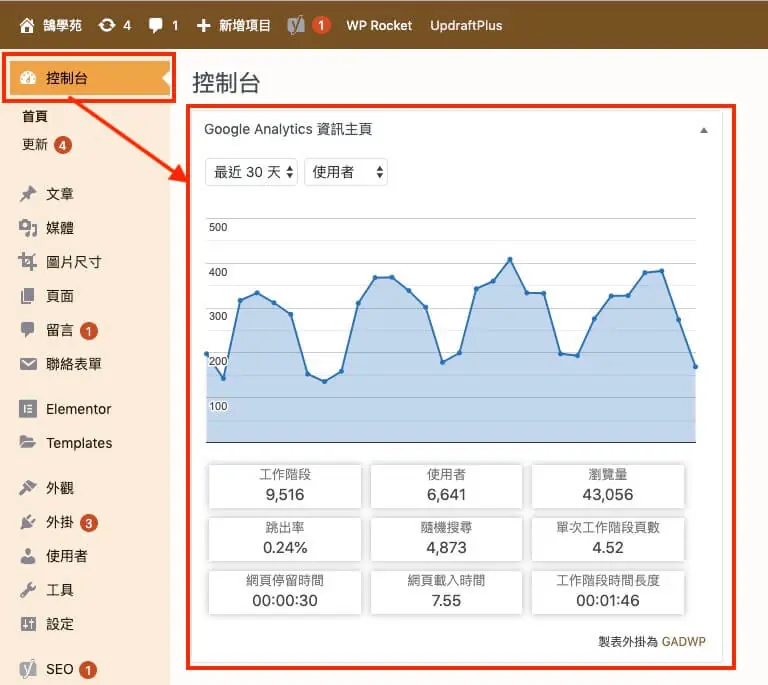
Task: Click the tools wrench icon
Action: point(28,590)
